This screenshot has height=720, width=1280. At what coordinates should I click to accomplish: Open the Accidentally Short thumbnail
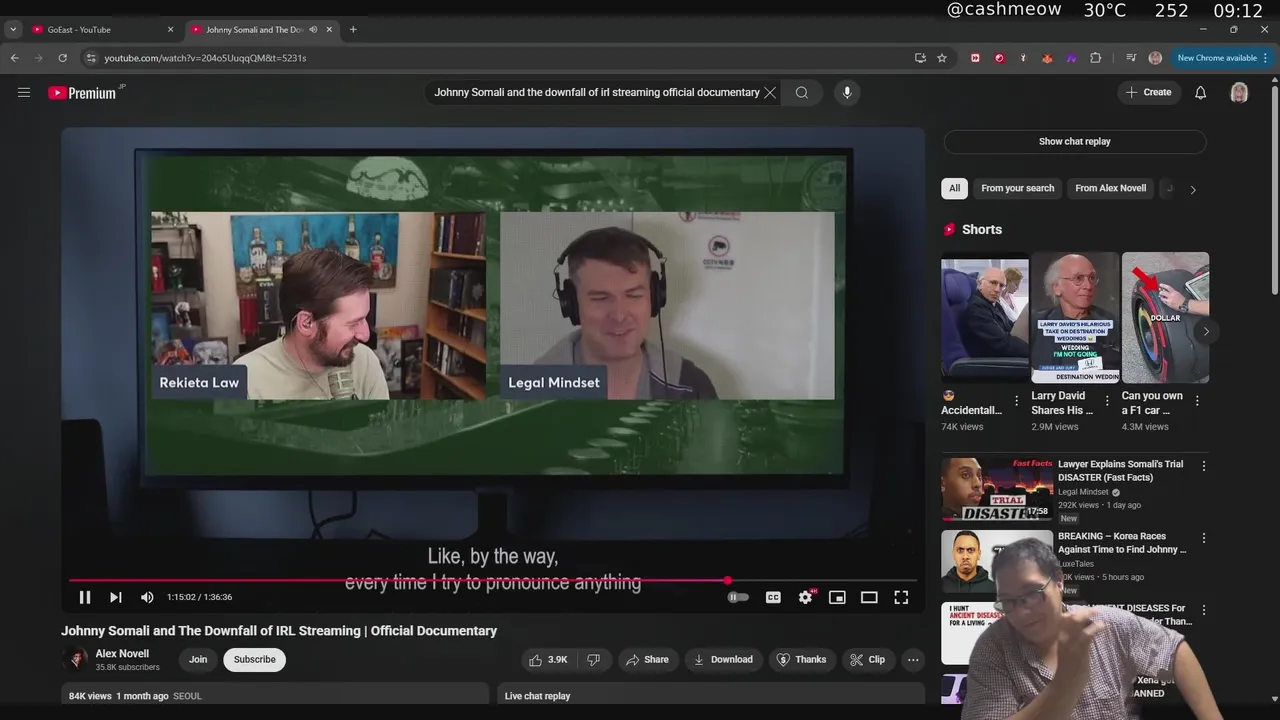point(985,318)
